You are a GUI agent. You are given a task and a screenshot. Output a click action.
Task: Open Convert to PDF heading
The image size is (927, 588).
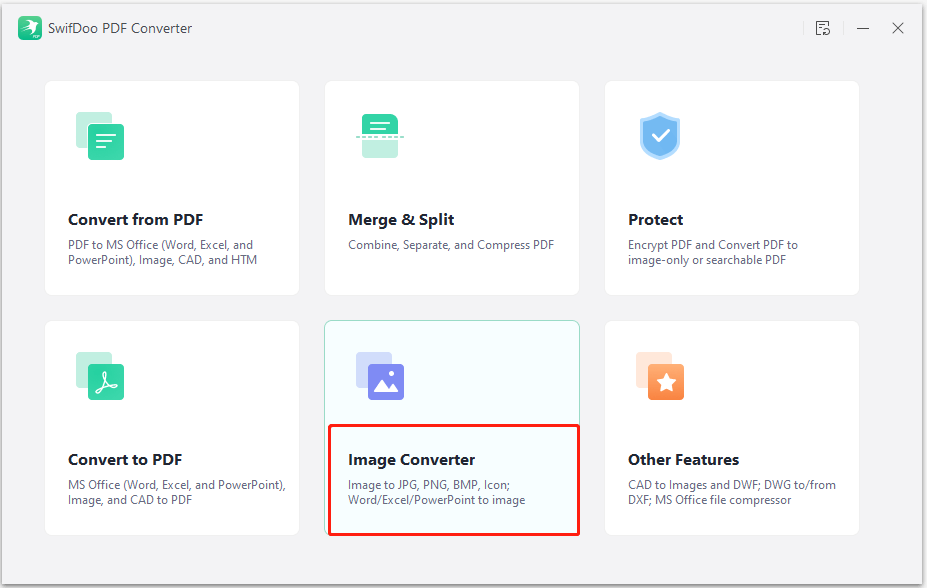click(125, 460)
